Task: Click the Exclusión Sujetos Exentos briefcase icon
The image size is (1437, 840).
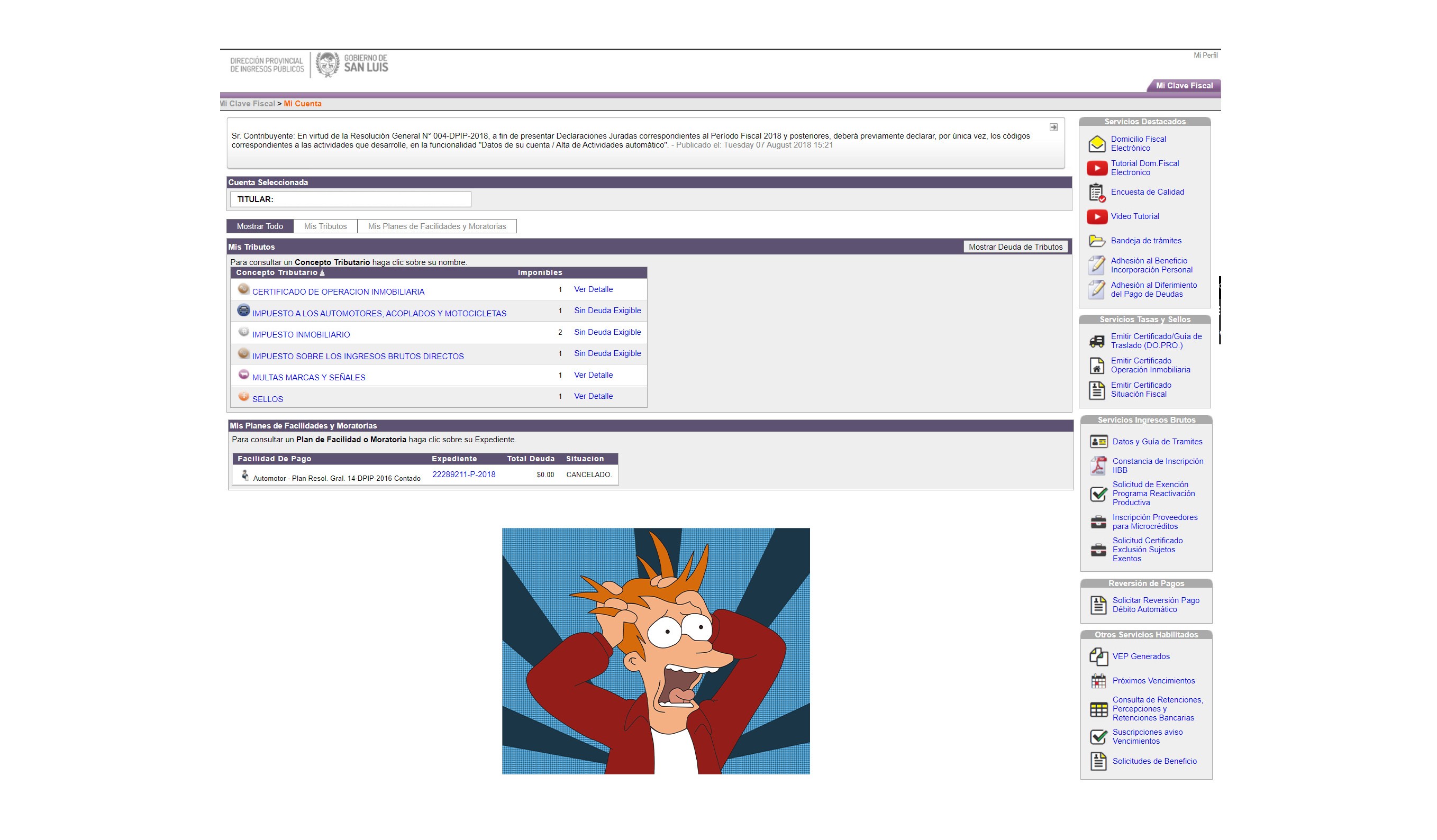Action: click(x=1098, y=550)
